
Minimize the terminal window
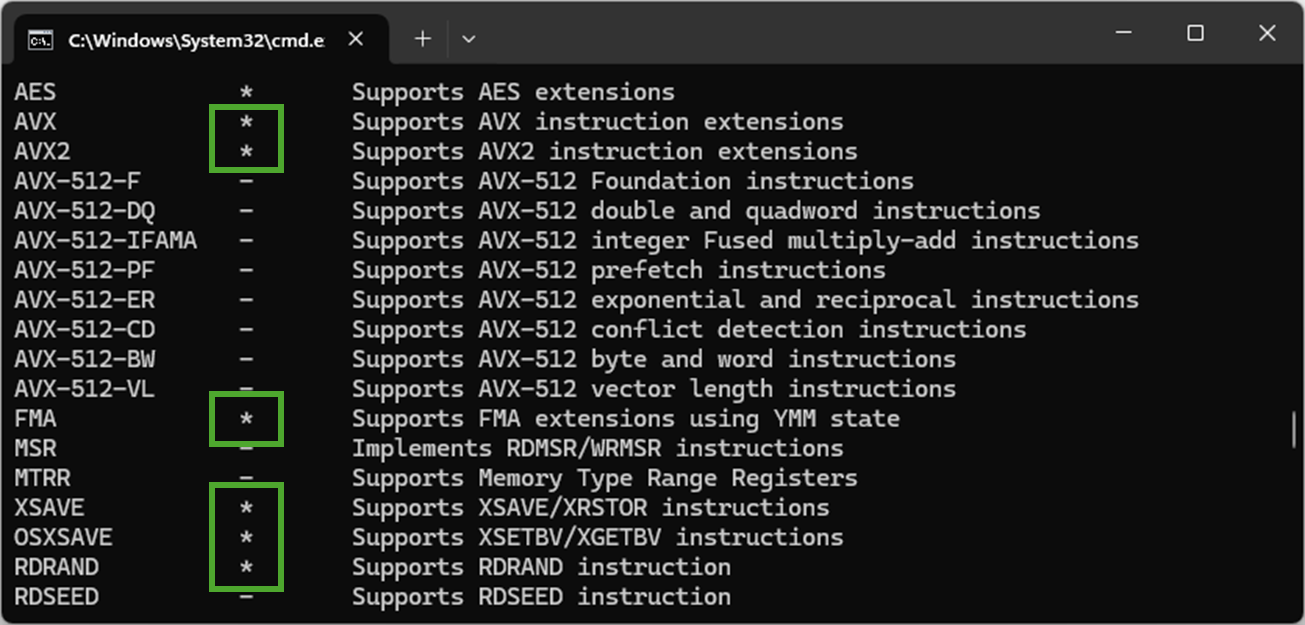coord(1123,33)
